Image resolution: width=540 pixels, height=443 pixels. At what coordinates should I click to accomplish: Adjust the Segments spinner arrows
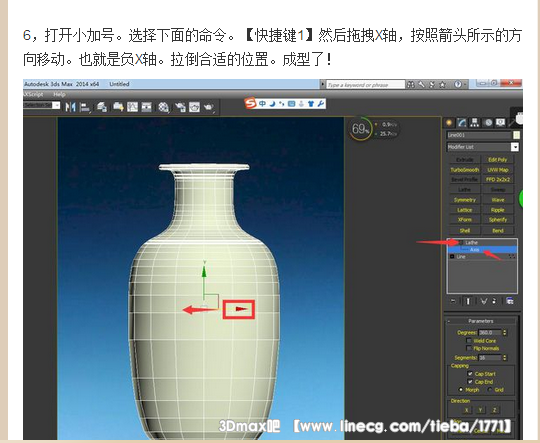click(505, 358)
